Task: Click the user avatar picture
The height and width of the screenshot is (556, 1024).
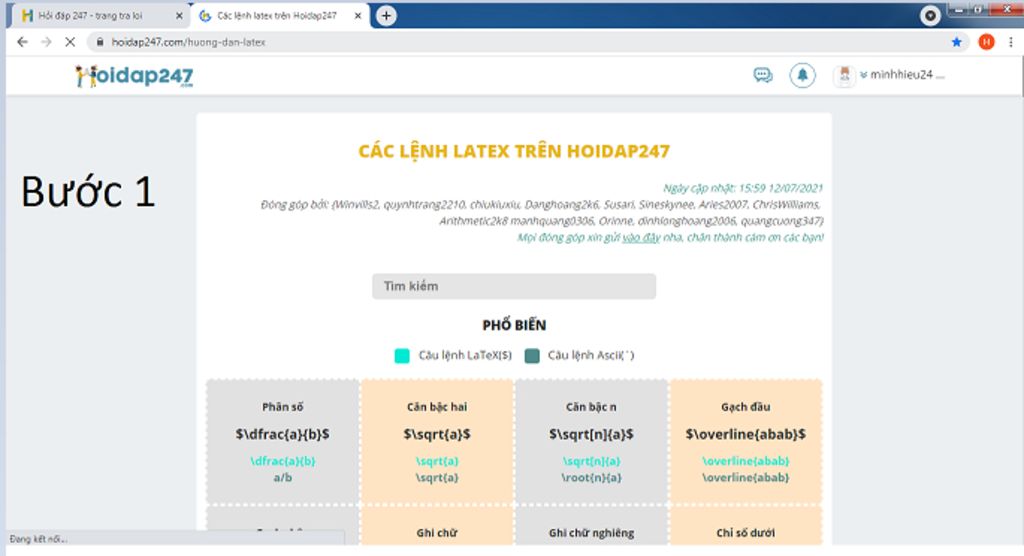Action: tap(844, 76)
